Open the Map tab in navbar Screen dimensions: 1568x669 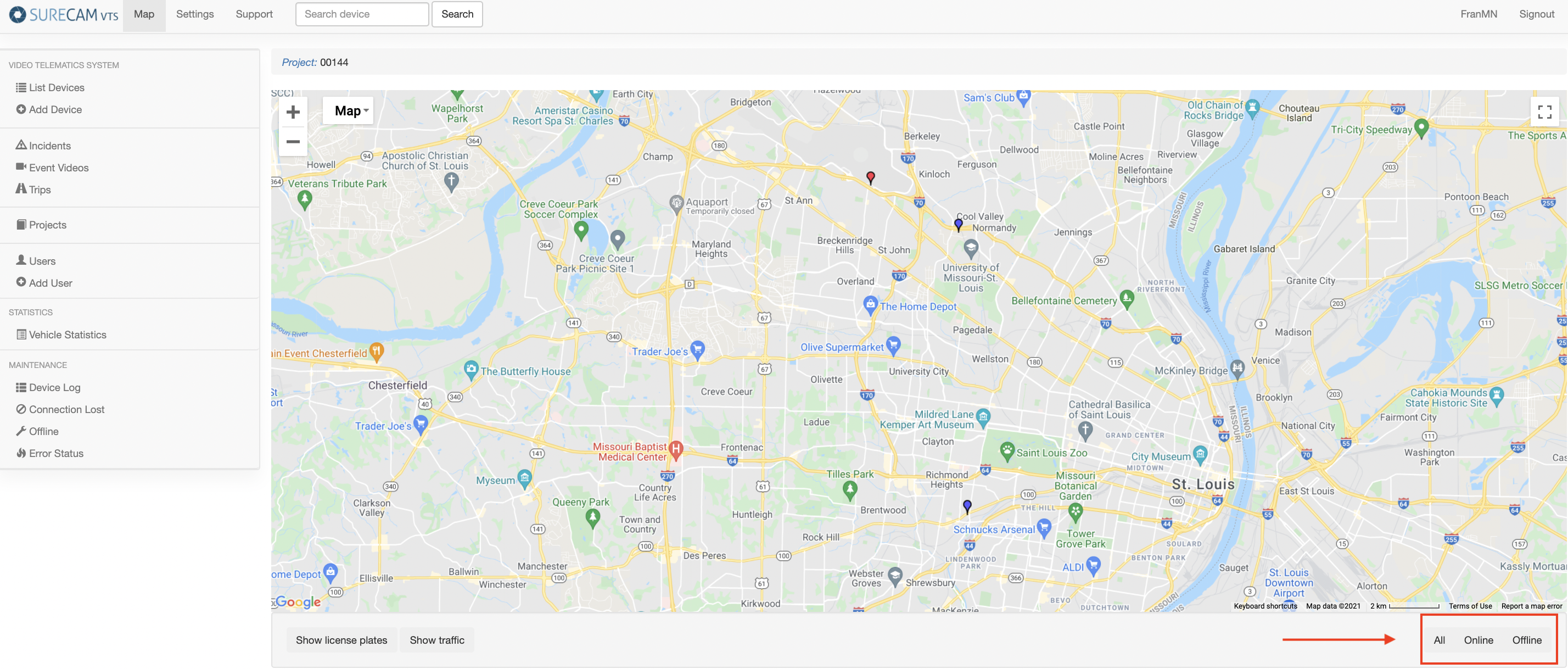point(144,15)
